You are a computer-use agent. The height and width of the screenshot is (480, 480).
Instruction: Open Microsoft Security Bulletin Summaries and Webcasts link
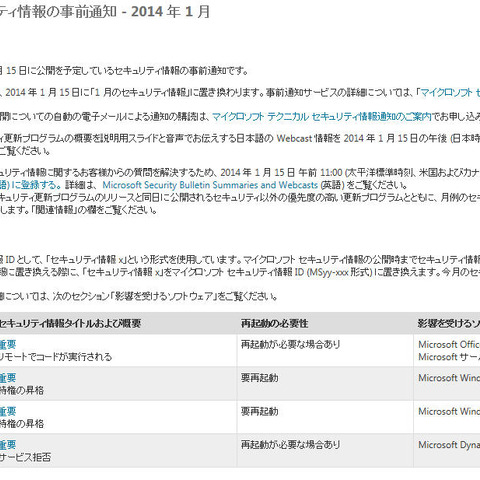point(210,185)
